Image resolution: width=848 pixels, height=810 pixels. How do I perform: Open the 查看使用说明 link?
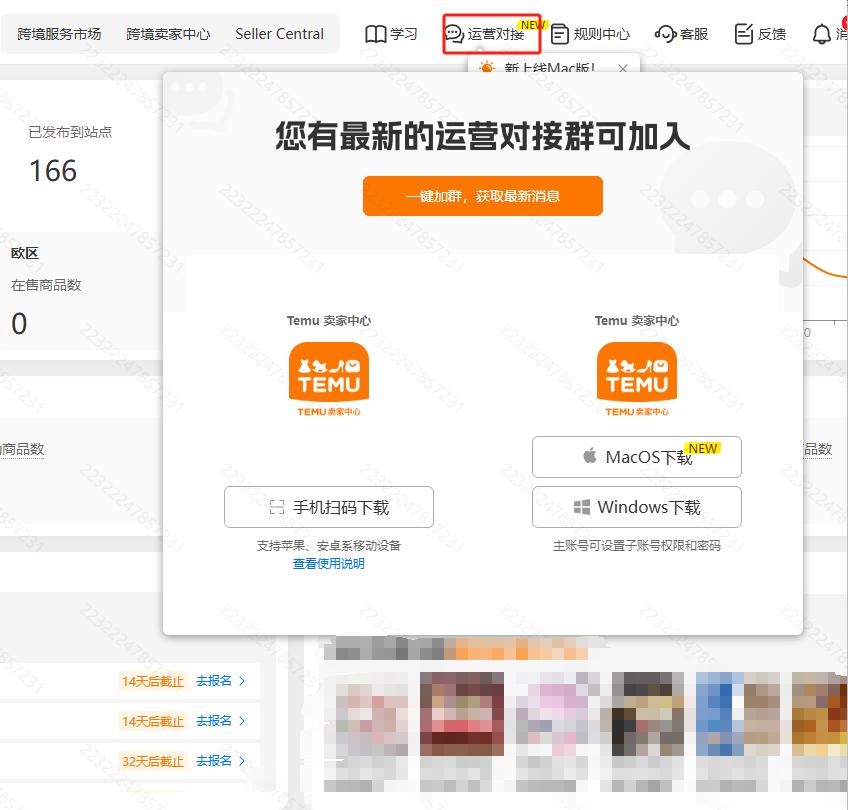click(329, 563)
